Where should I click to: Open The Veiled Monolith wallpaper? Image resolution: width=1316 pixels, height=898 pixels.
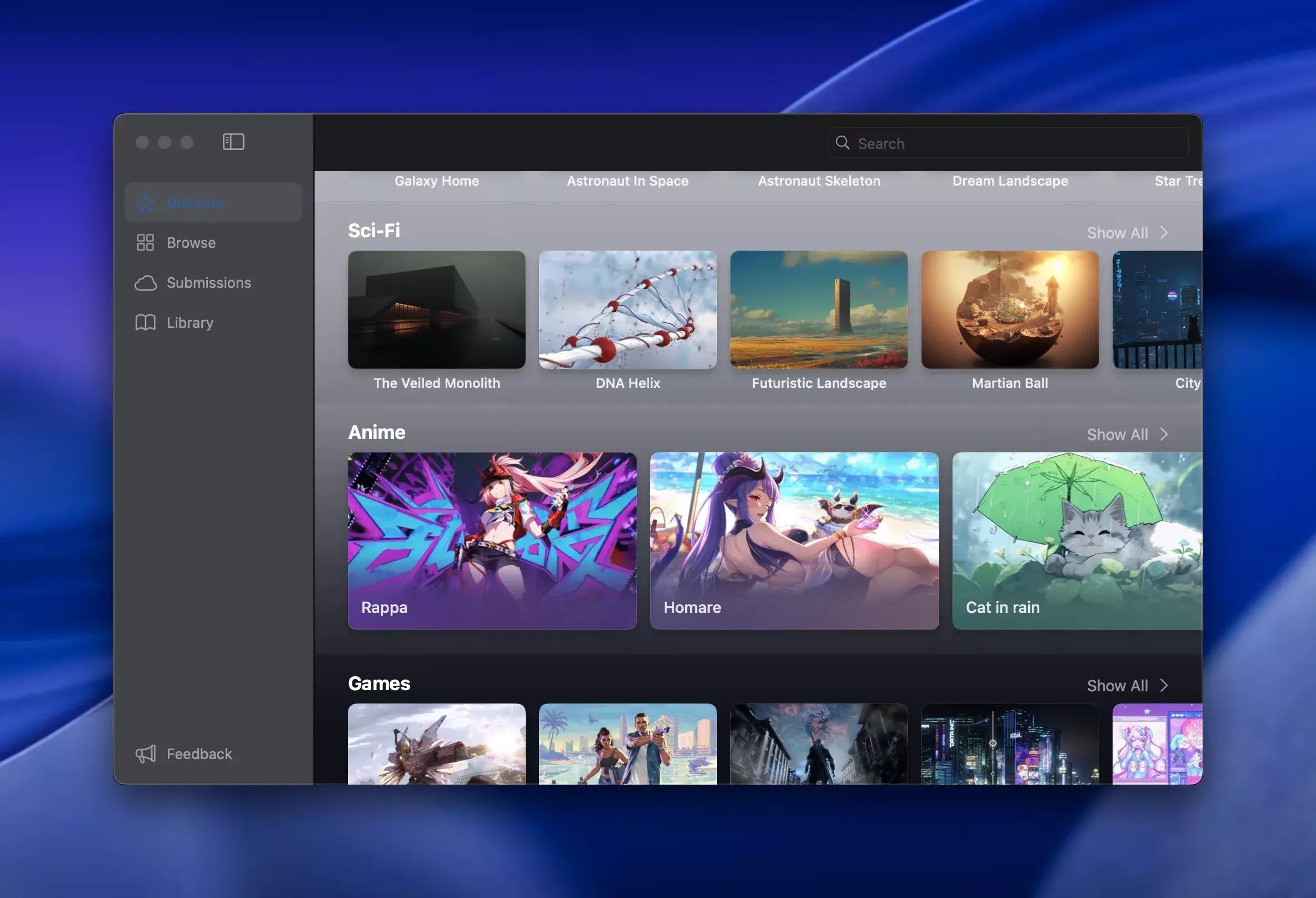click(437, 310)
